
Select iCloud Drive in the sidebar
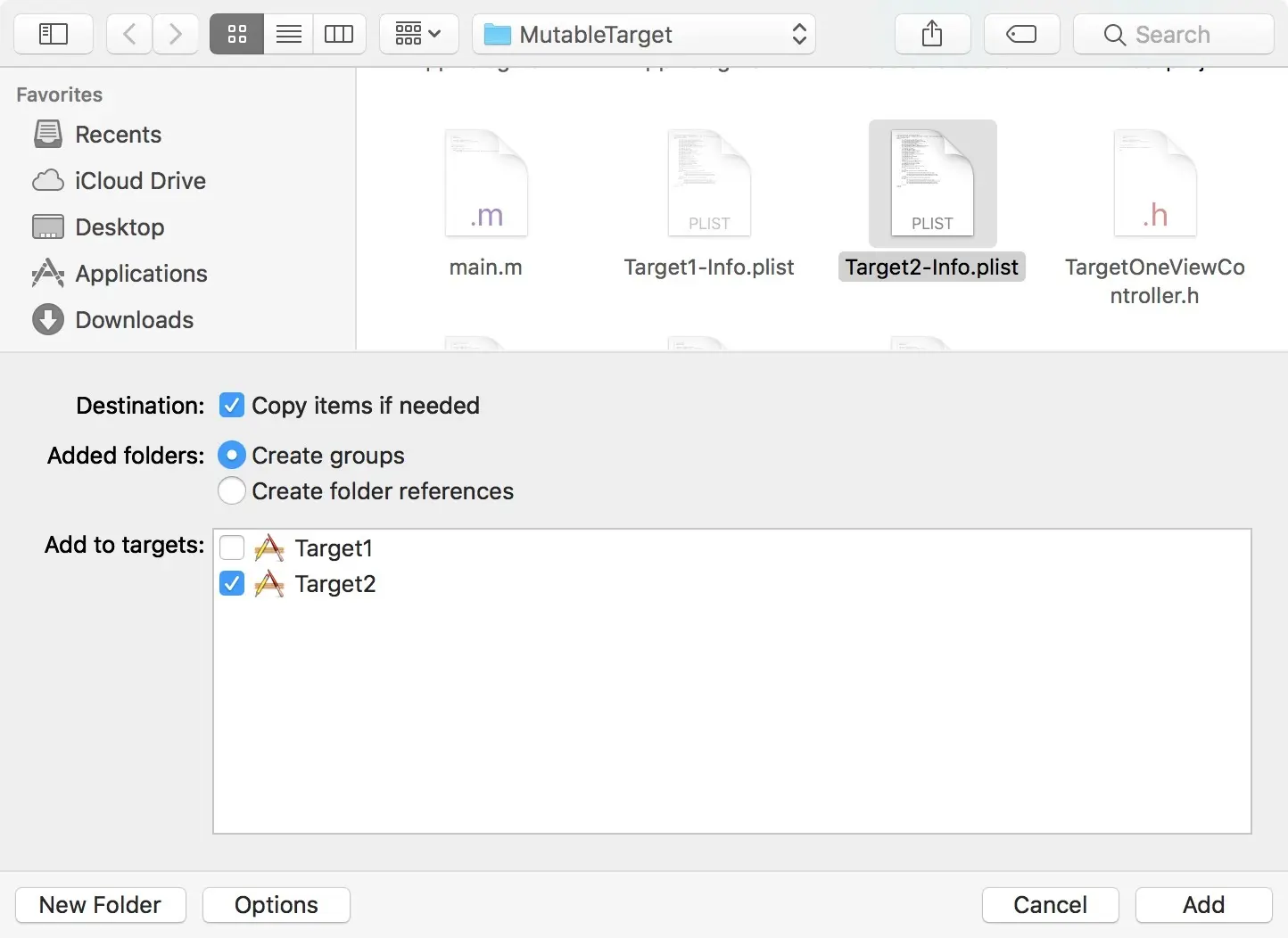(140, 181)
